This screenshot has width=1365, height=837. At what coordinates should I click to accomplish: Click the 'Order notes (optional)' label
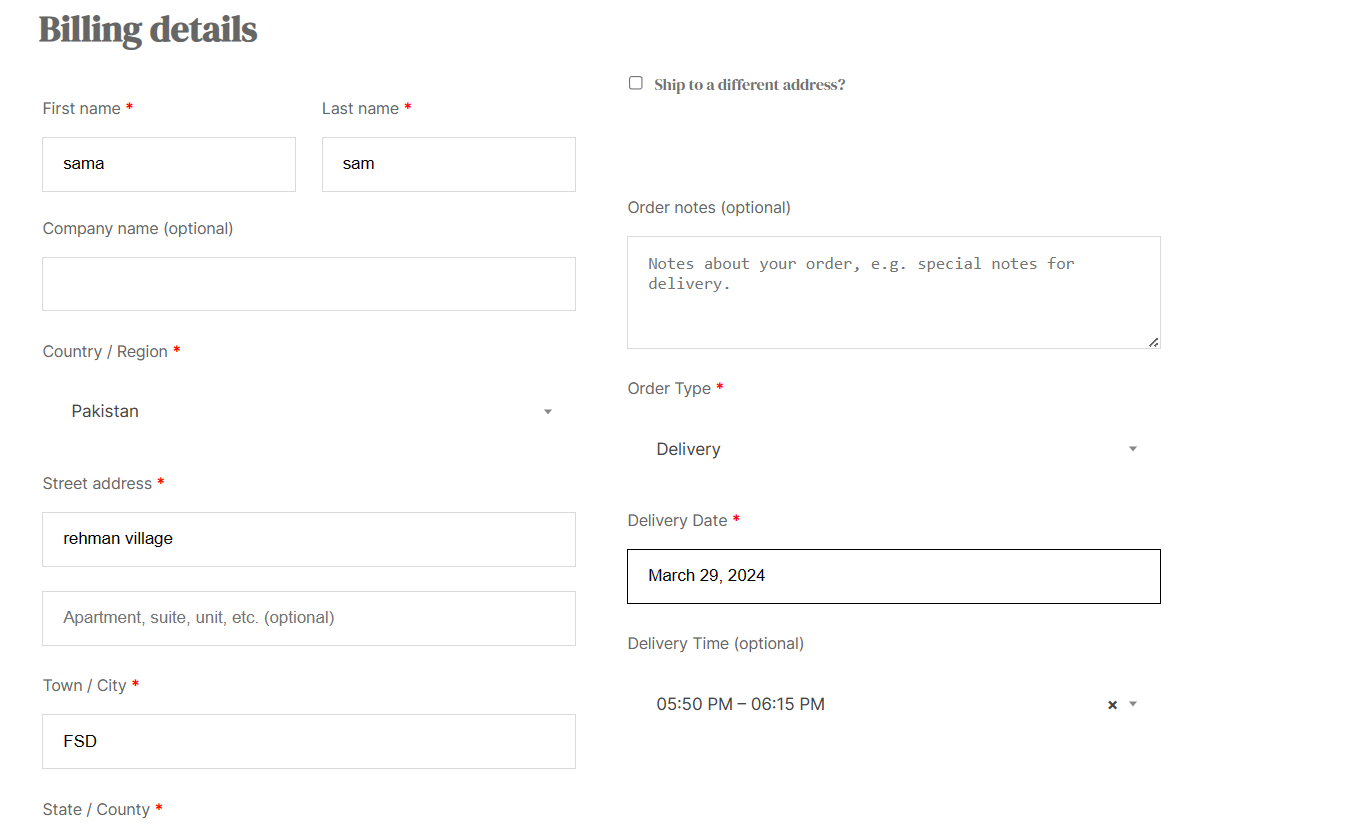[x=709, y=208]
